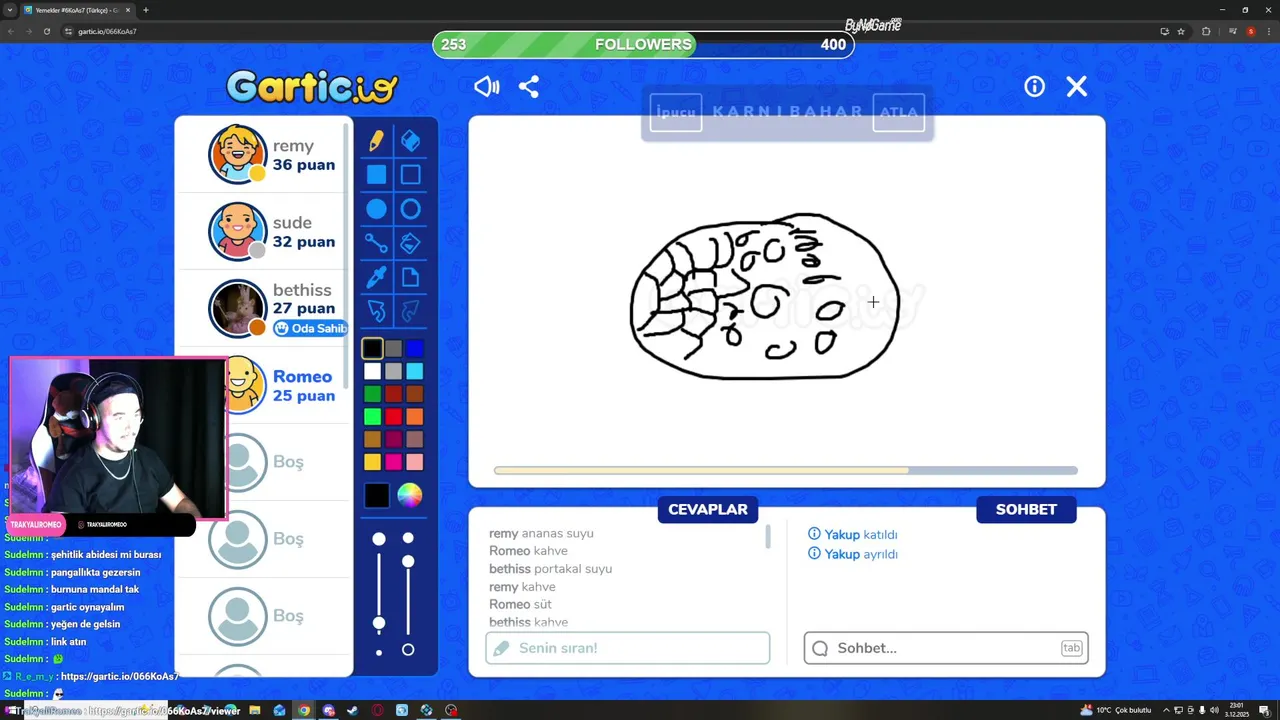1280x720 pixels.
Task: Click the 'remy ananas suyu' answer row
Action: [x=541, y=533]
